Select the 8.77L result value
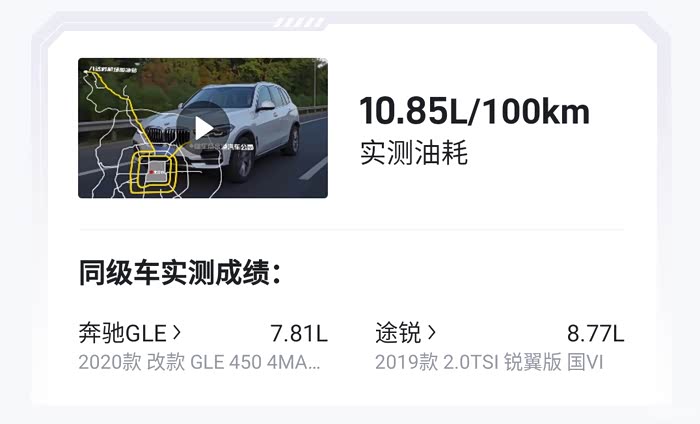Screen dimensions: 700x424 pyautogui.click(x=596, y=333)
